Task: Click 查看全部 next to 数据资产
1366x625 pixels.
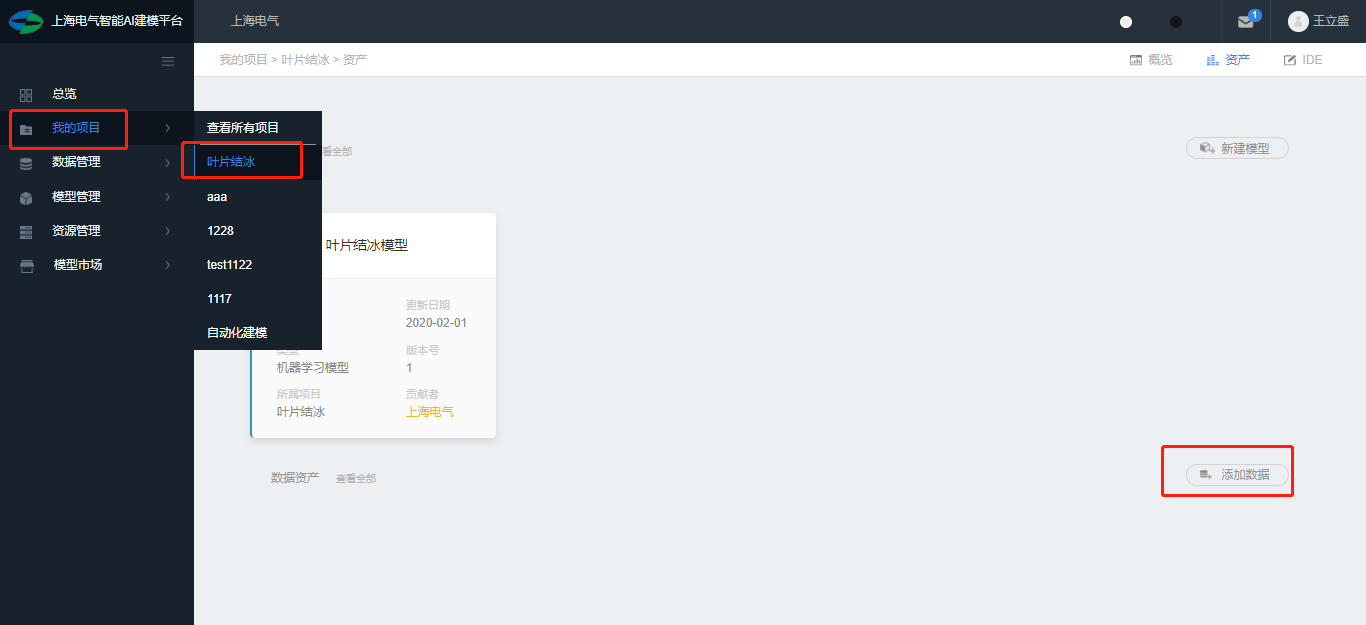Action: pos(356,479)
